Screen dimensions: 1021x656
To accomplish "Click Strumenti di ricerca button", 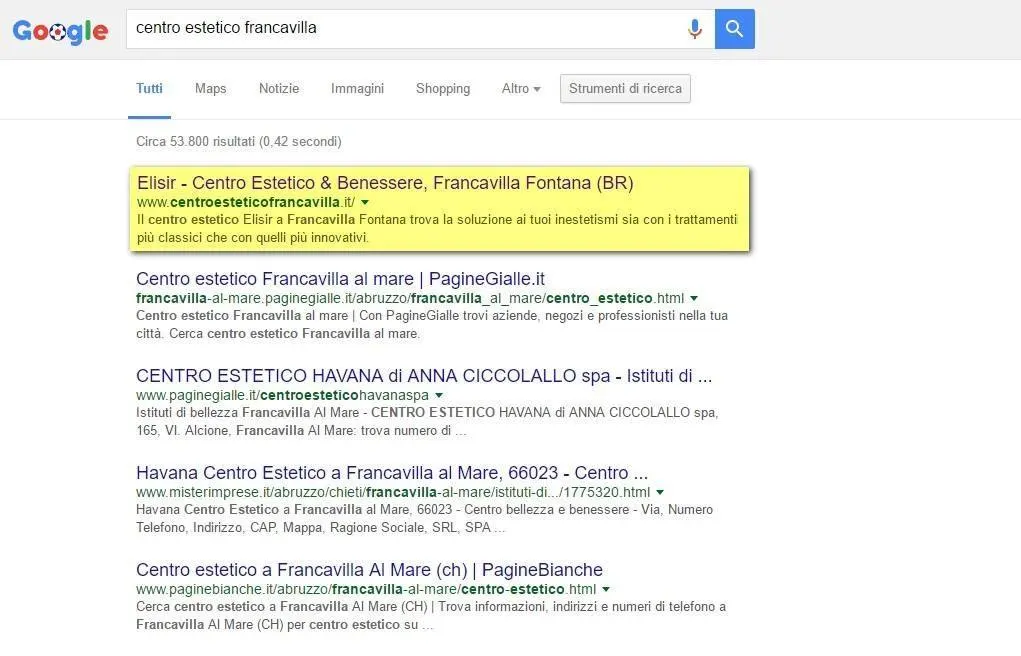I will [x=625, y=89].
